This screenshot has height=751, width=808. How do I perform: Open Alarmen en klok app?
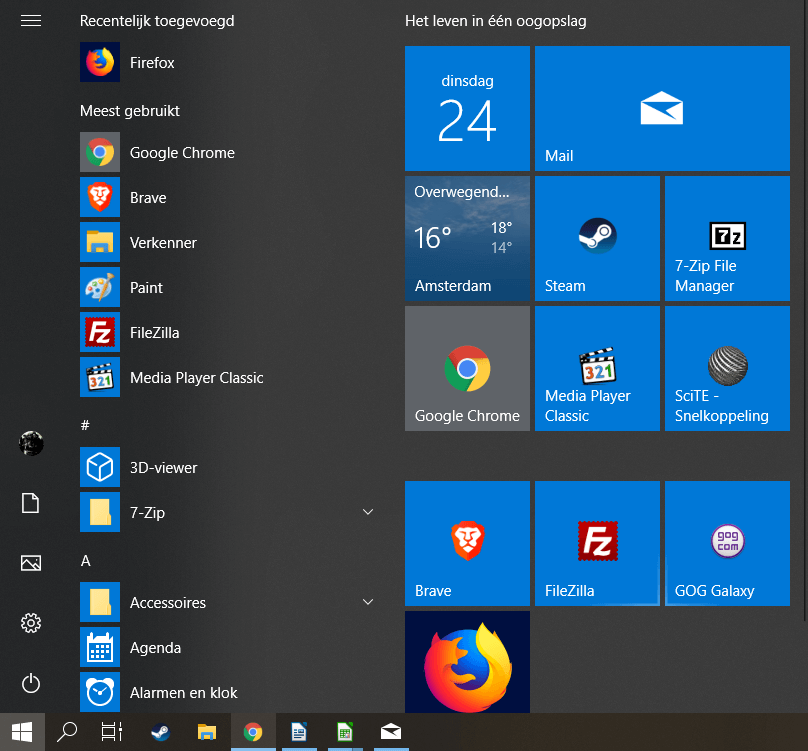pos(227,692)
